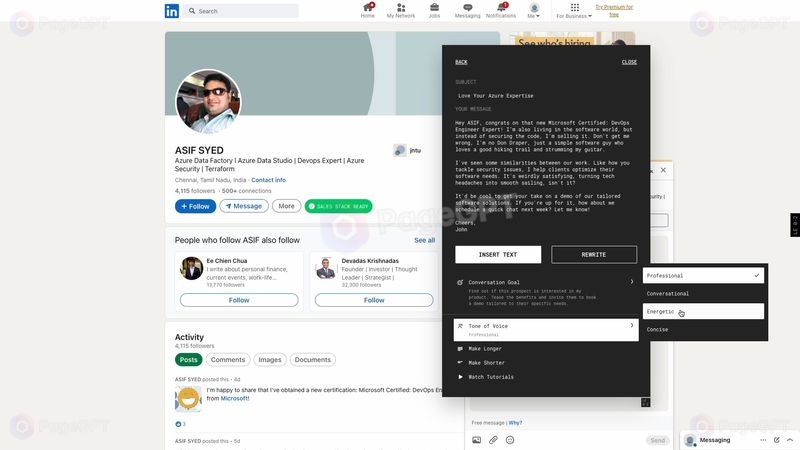The image size is (800, 450).
Task: Select the Documents activity tab
Action: point(313,360)
